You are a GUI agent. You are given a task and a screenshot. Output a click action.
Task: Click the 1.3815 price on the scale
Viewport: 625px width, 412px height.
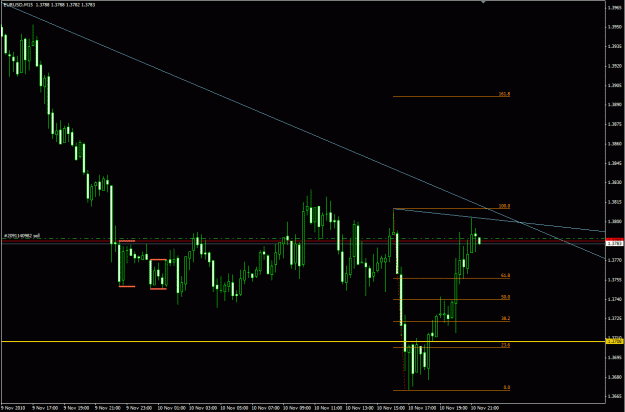pos(615,202)
